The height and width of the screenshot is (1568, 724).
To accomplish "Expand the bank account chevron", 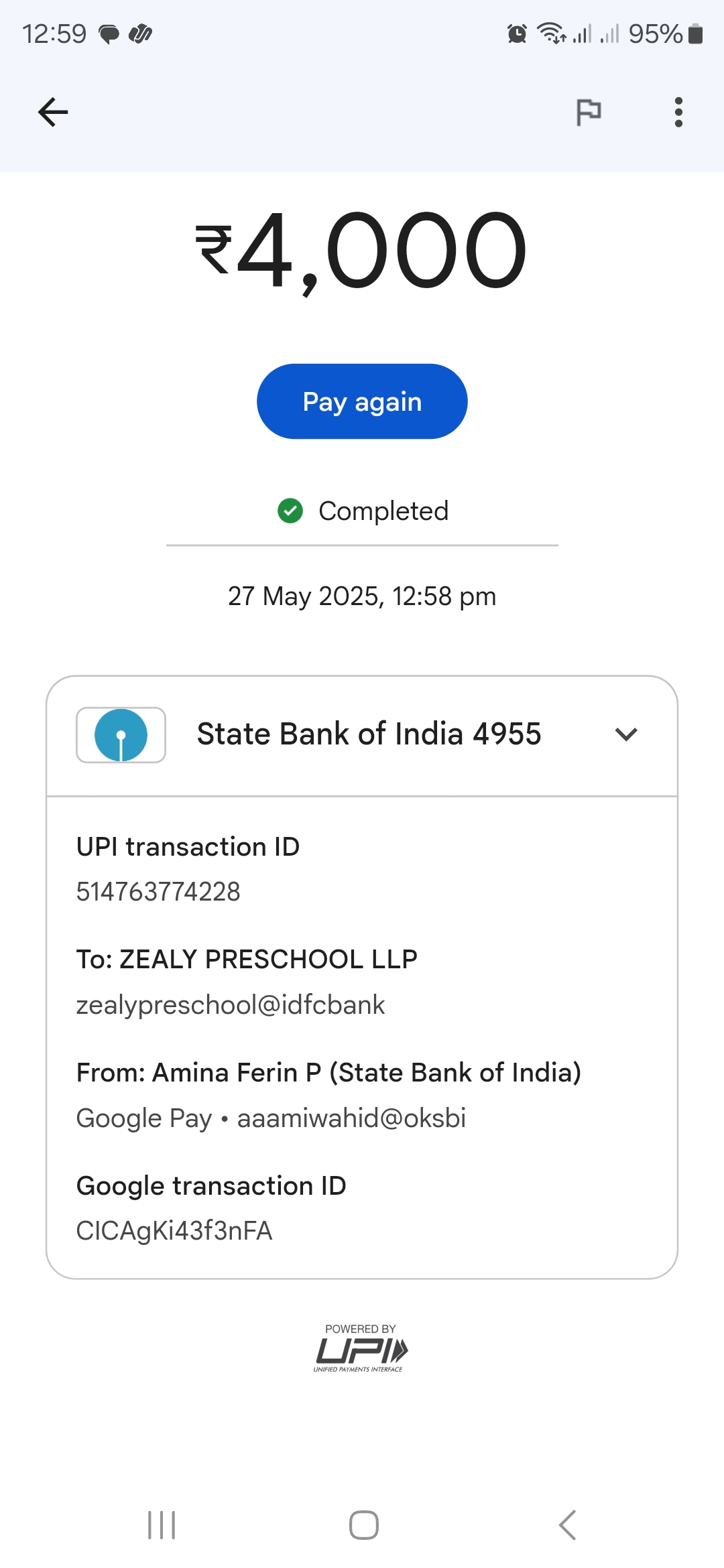I will tap(626, 734).
